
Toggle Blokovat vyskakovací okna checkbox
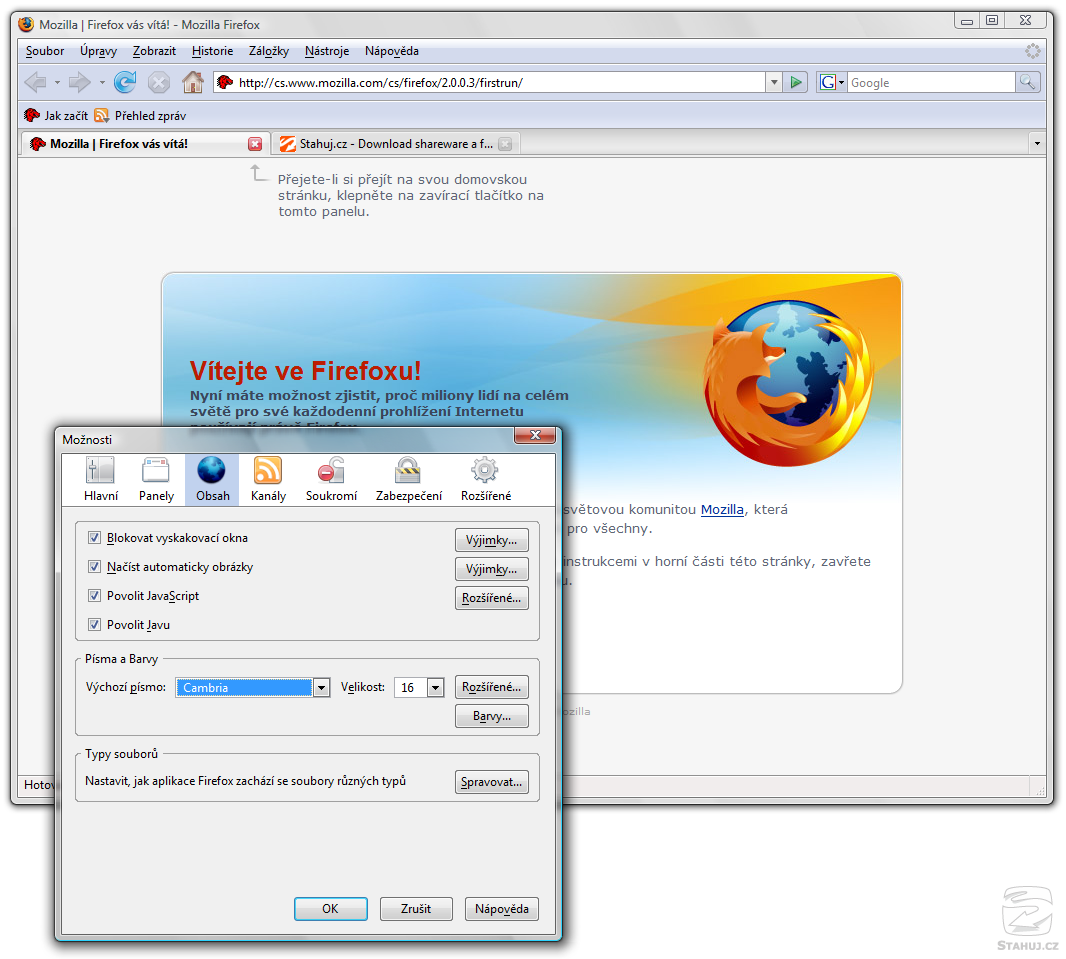click(94, 538)
